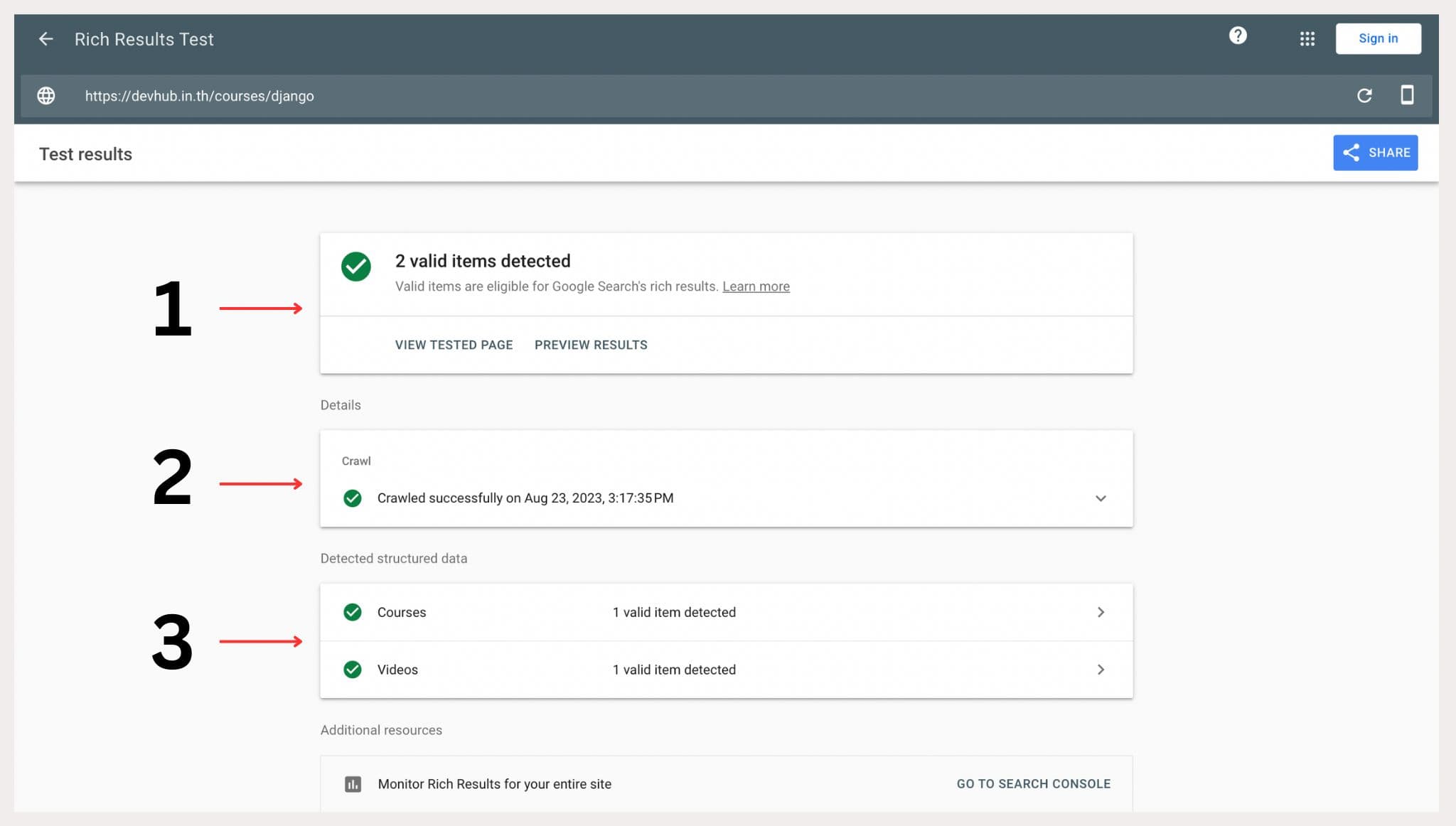1456x826 pixels.
Task: Go back using the header arrow
Action: click(46, 39)
